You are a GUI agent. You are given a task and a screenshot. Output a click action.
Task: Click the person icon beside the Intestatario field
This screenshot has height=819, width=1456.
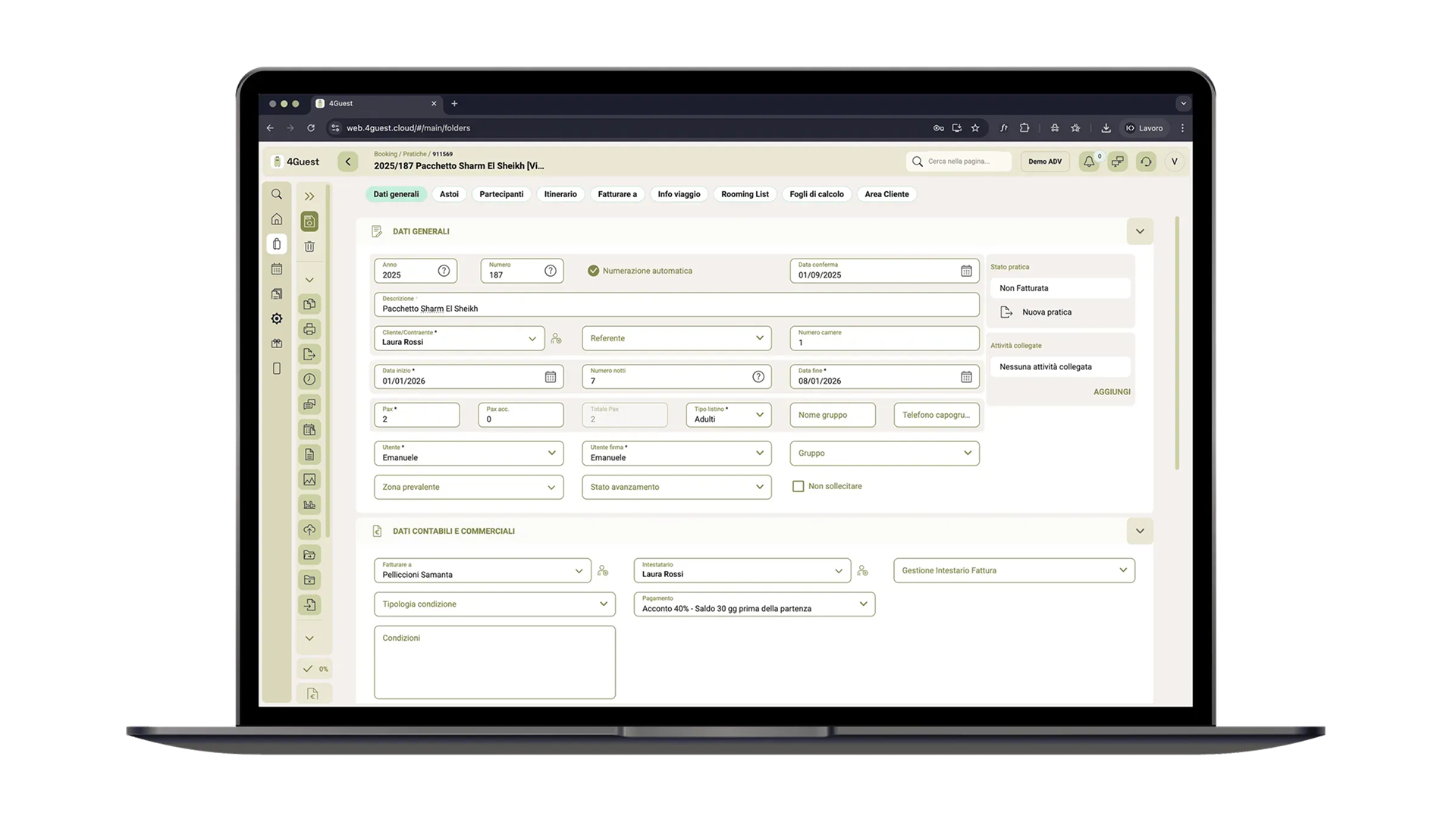coord(863,571)
